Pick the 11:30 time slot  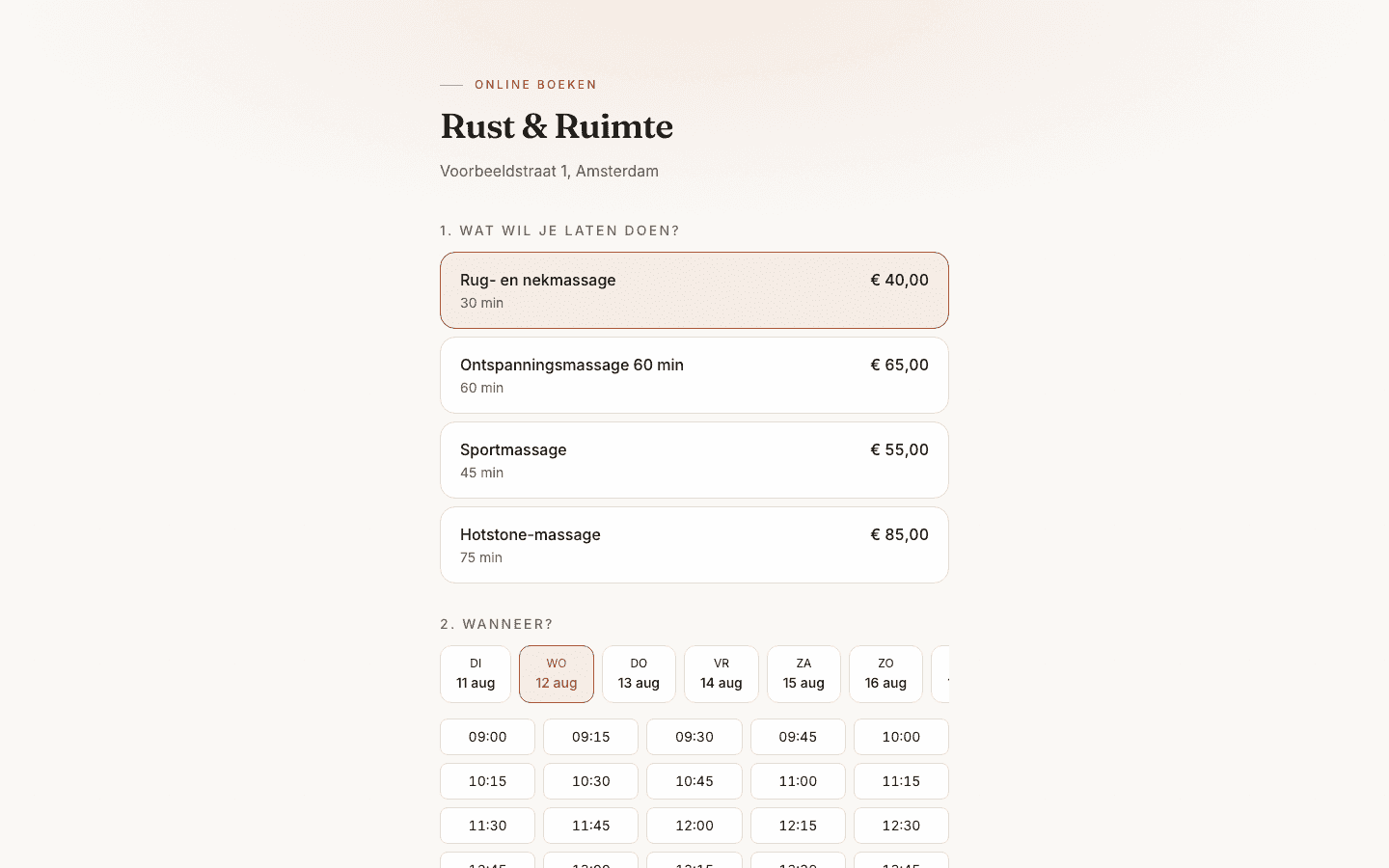point(487,826)
